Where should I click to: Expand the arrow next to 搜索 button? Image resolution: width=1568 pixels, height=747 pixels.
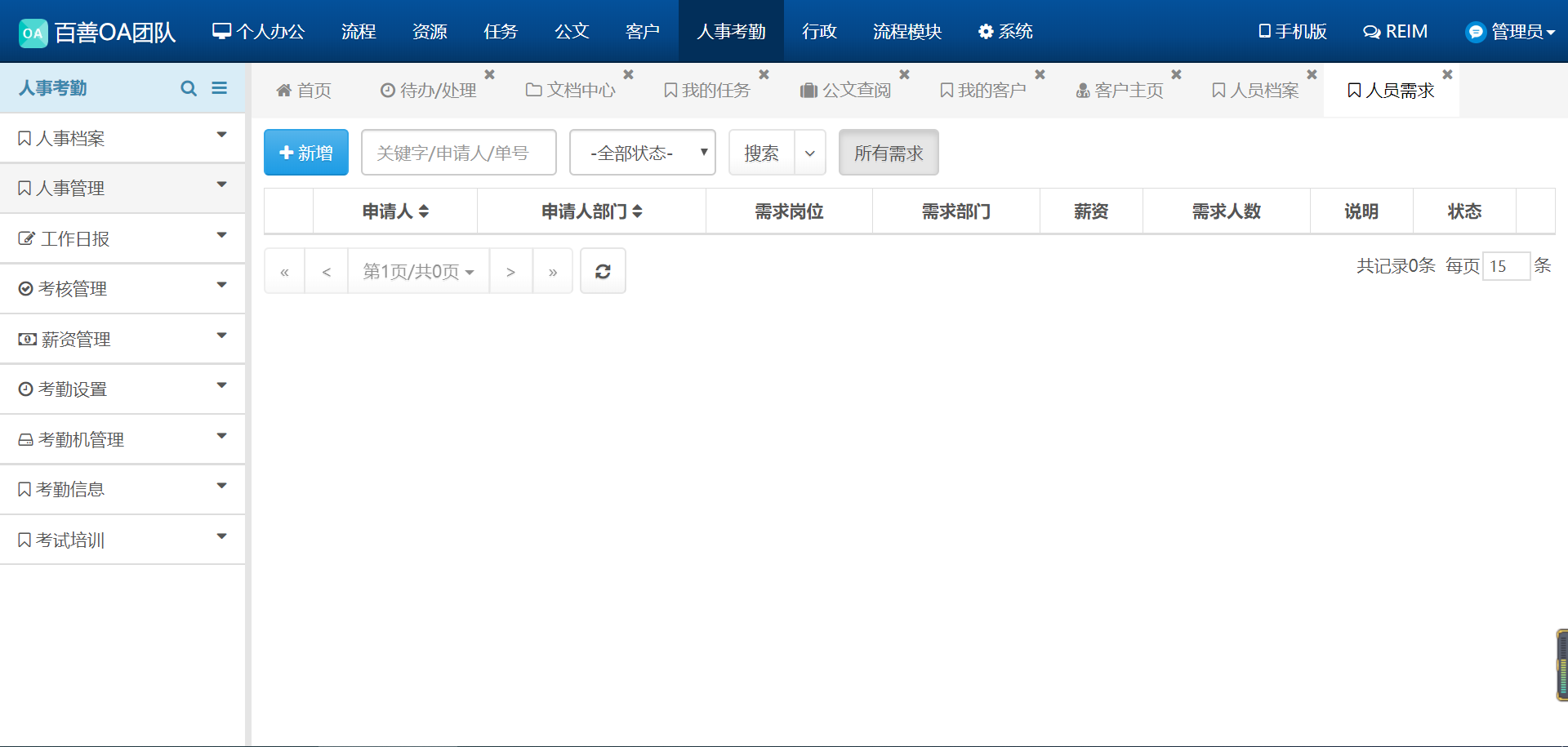click(x=809, y=153)
